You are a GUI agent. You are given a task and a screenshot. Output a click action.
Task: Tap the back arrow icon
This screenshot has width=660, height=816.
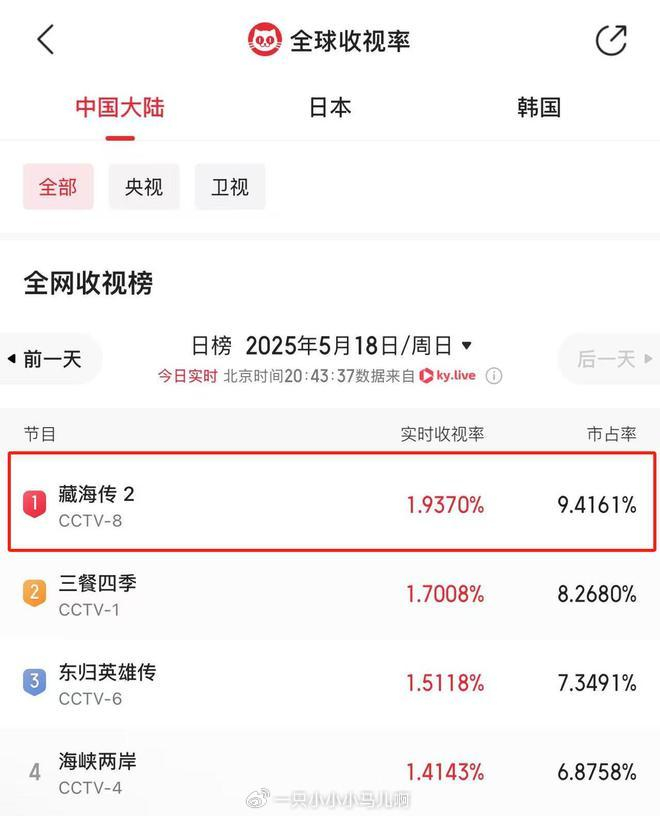(x=45, y=40)
